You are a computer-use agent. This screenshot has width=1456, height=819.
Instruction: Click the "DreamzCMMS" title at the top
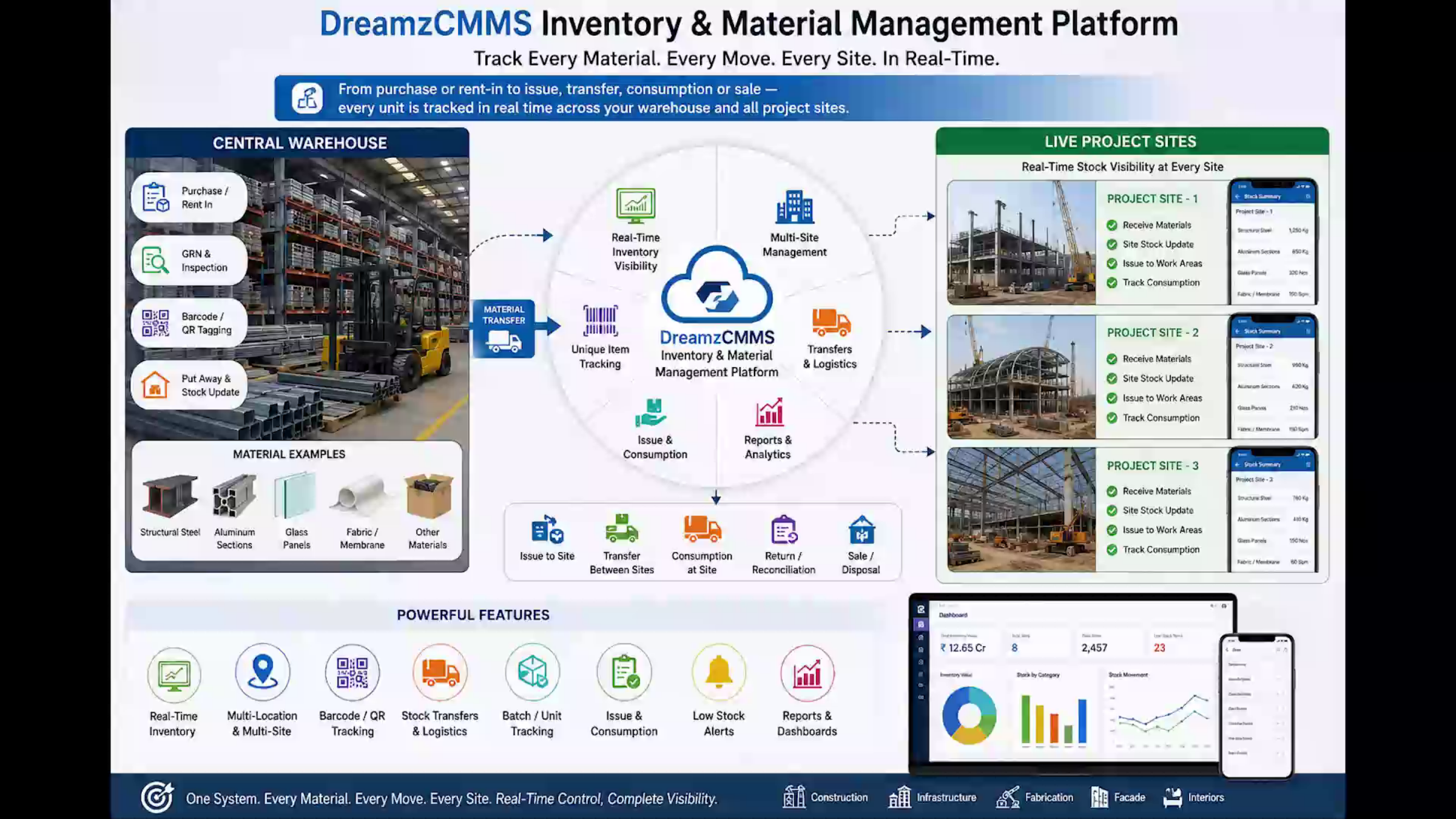coord(426,24)
